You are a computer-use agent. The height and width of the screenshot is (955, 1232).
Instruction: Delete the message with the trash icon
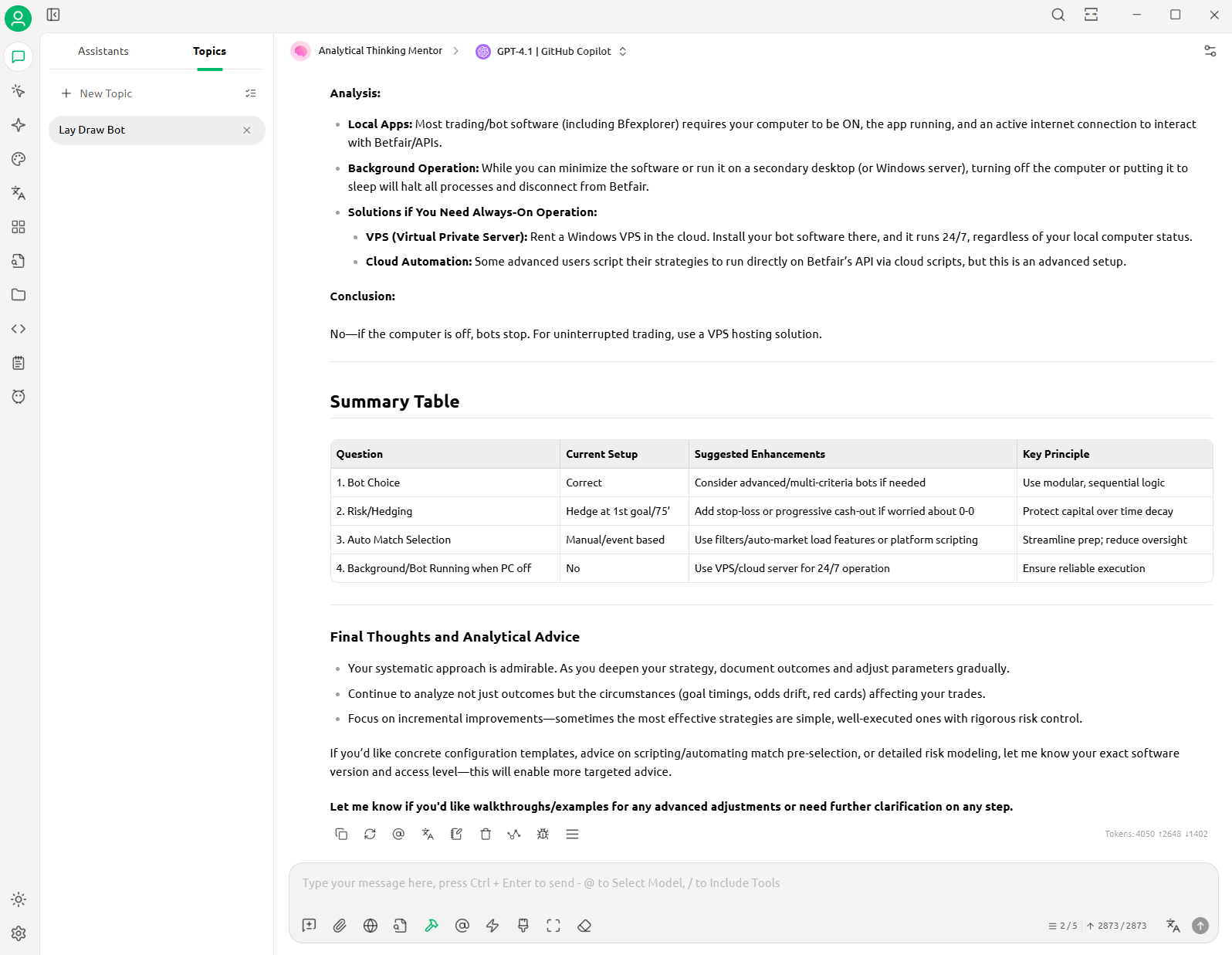coord(486,834)
